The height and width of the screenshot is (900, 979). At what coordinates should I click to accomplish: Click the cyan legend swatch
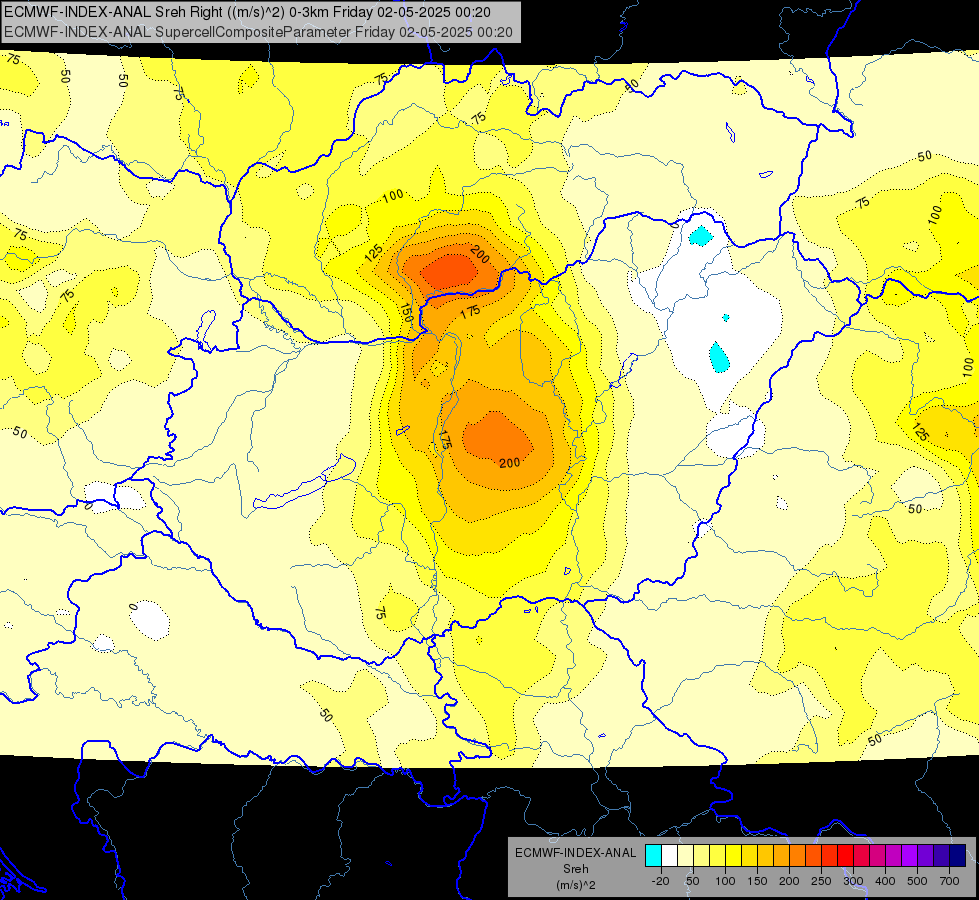653,855
